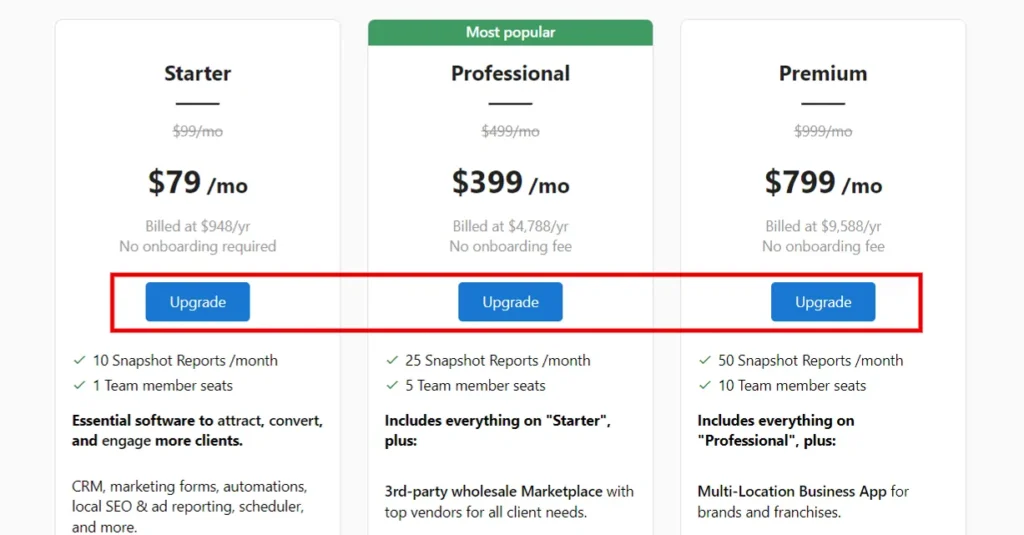Select the Starter plan heading
Viewport: 1024px width, 535px height.
click(x=197, y=73)
